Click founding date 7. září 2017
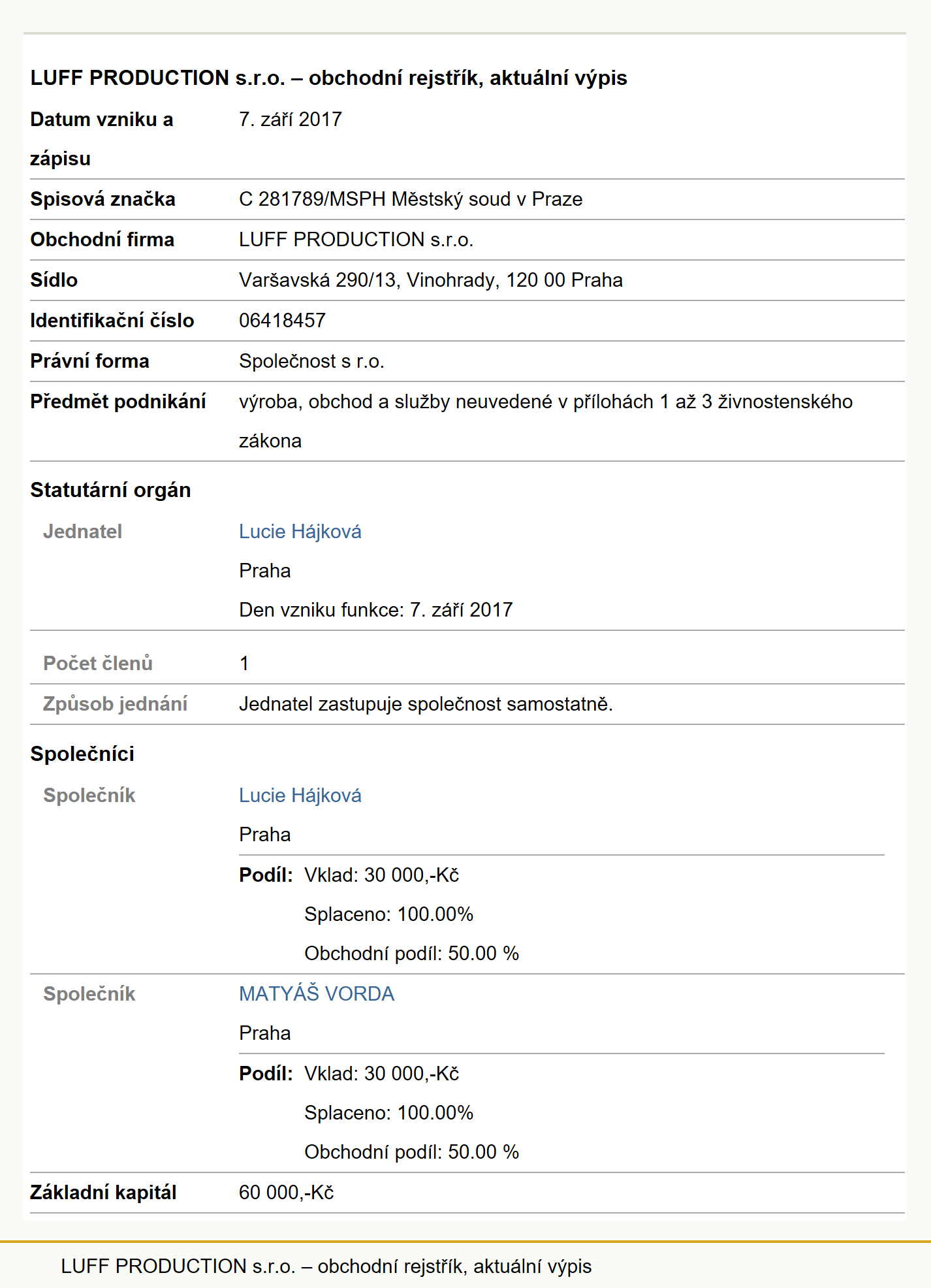Viewport: 931px width, 1288px height. (291, 120)
